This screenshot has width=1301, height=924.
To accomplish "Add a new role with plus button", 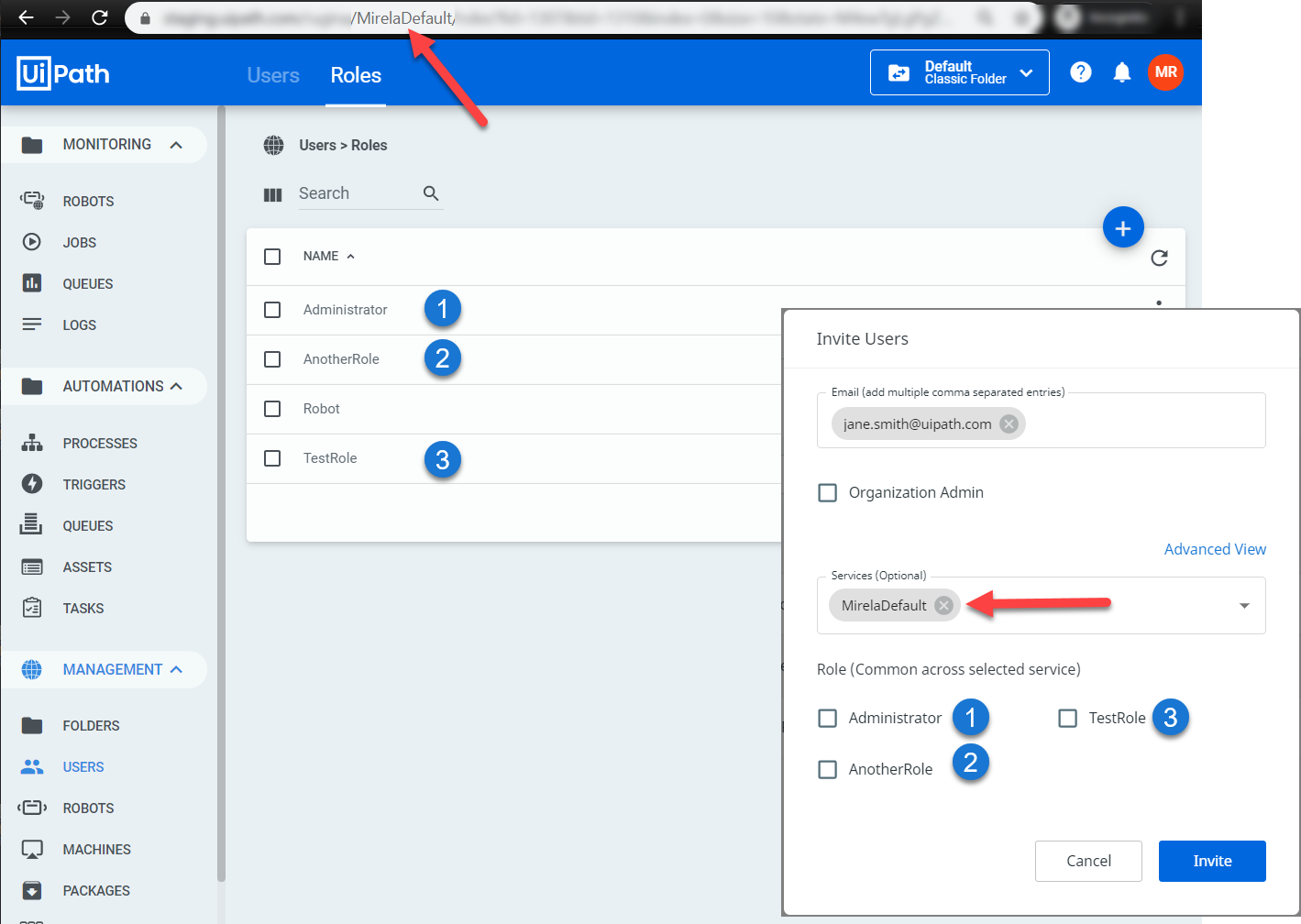I will (x=1123, y=227).
